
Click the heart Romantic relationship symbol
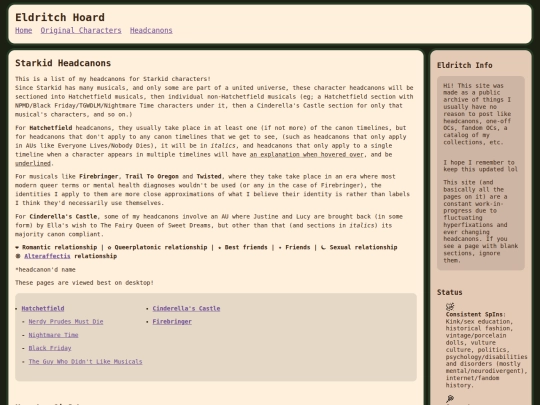(17, 247)
